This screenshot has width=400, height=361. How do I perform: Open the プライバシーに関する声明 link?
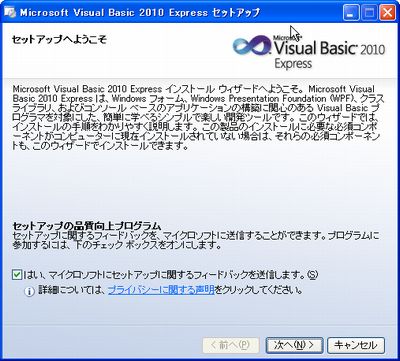[x=161, y=290]
